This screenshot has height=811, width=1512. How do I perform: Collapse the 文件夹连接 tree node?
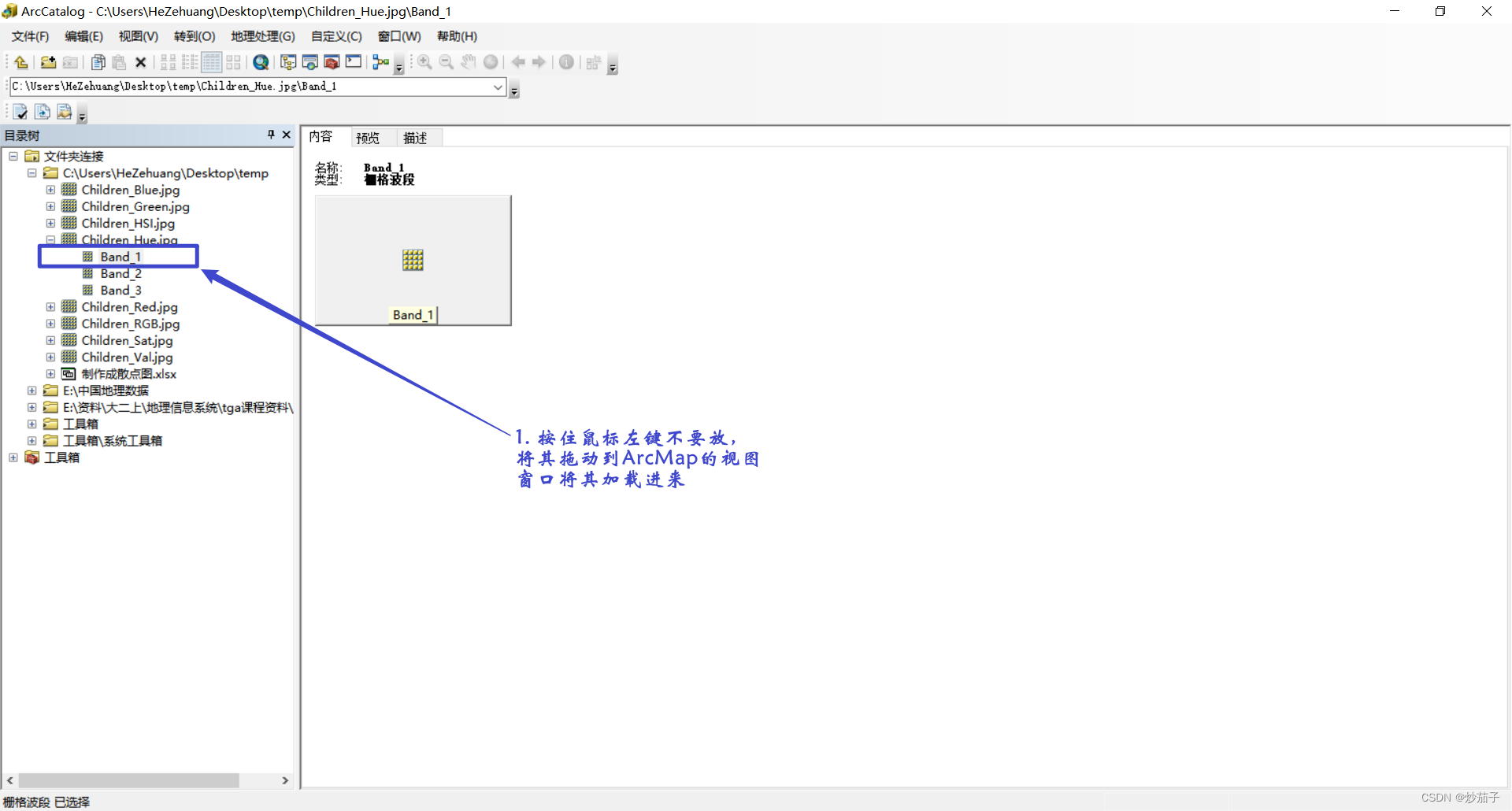click(13, 156)
